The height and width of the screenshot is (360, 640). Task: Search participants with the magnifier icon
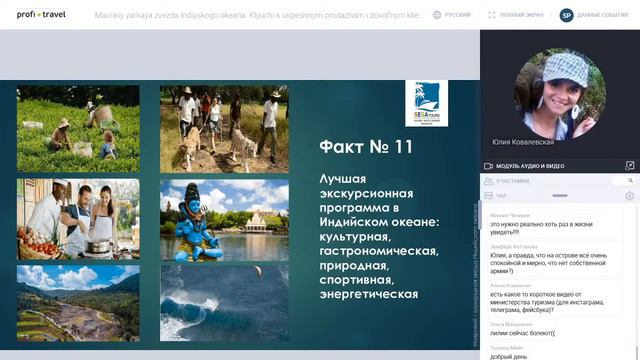click(631, 180)
